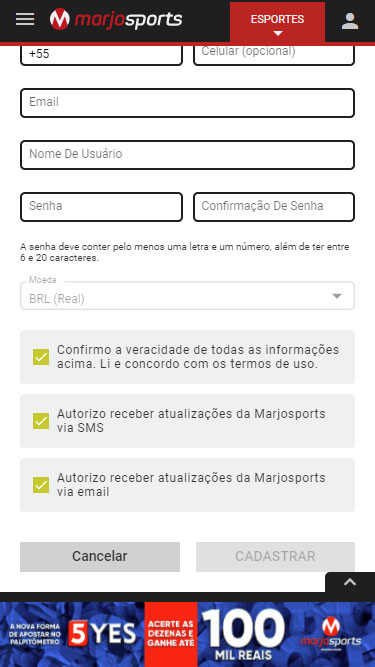Screen dimensions: 375x667
Task: Select the Celular (opcional) field
Action: tap(274, 54)
